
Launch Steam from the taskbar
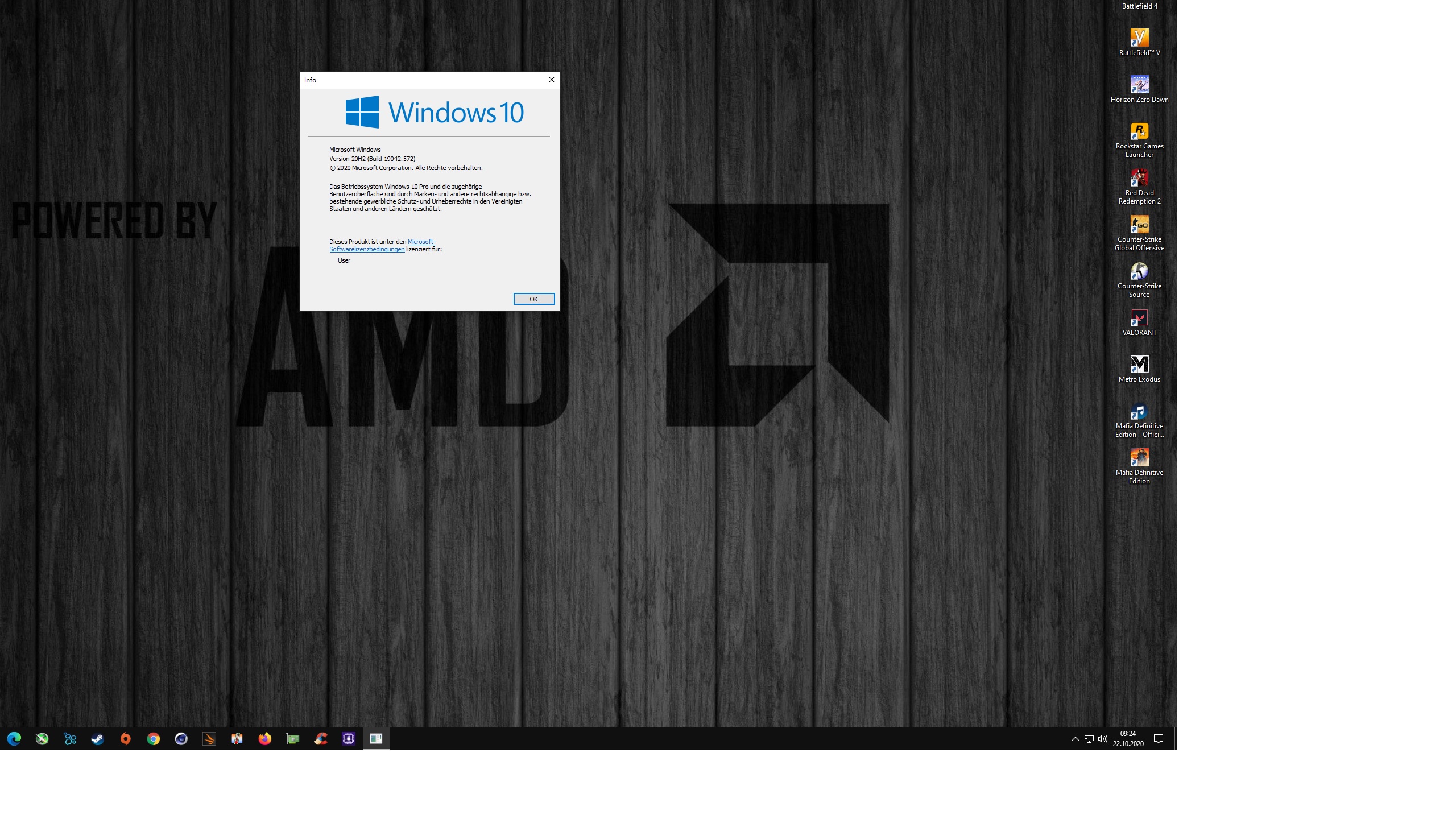tap(98, 739)
